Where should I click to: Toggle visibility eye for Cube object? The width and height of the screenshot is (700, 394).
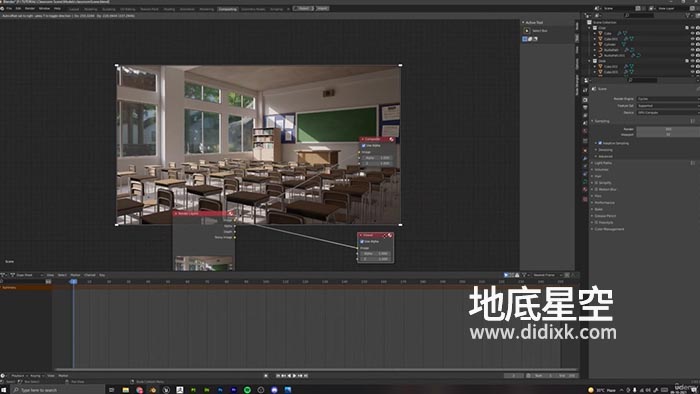(692, 33)
